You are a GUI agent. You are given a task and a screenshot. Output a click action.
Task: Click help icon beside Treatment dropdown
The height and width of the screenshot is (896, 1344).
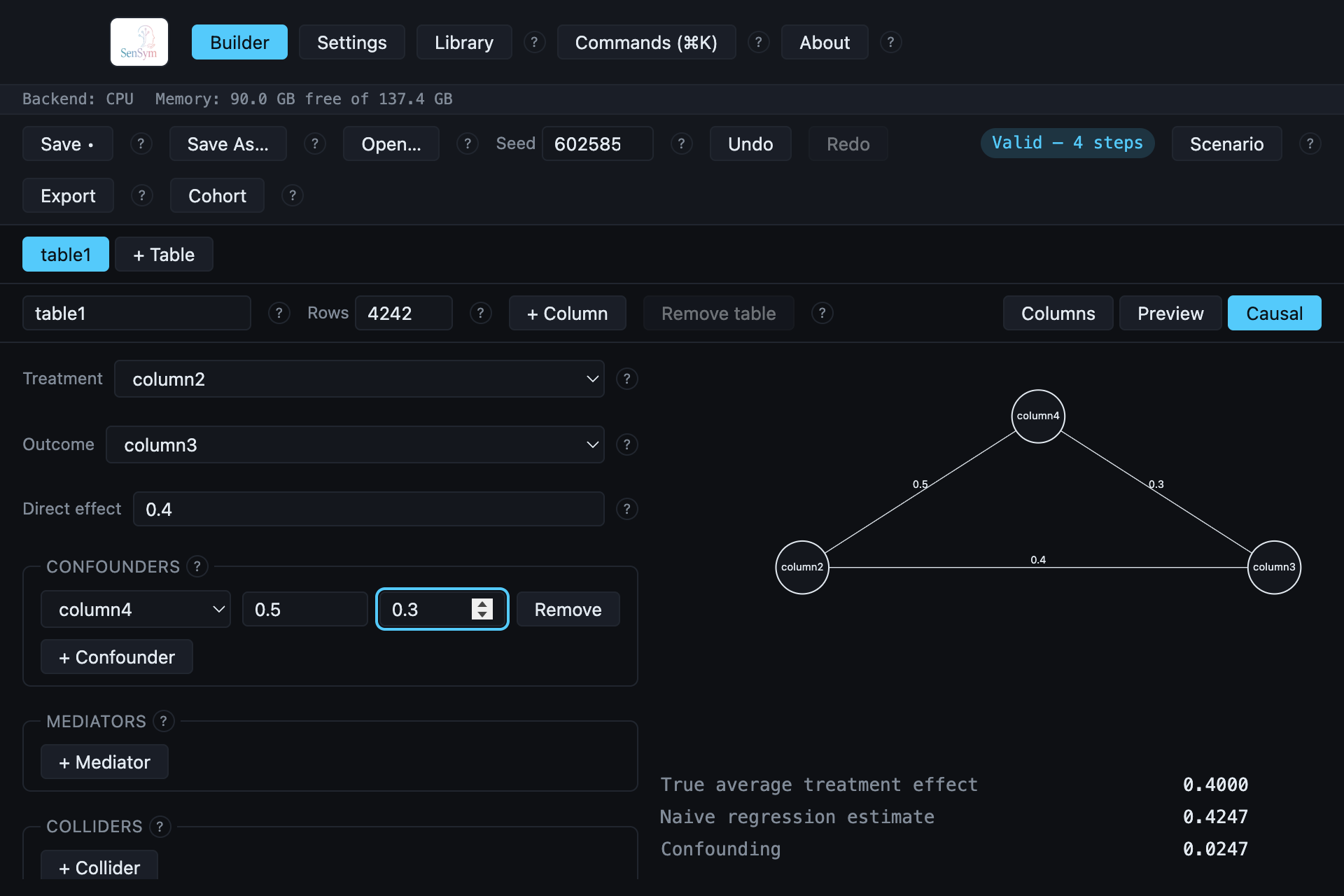[626, 379]
